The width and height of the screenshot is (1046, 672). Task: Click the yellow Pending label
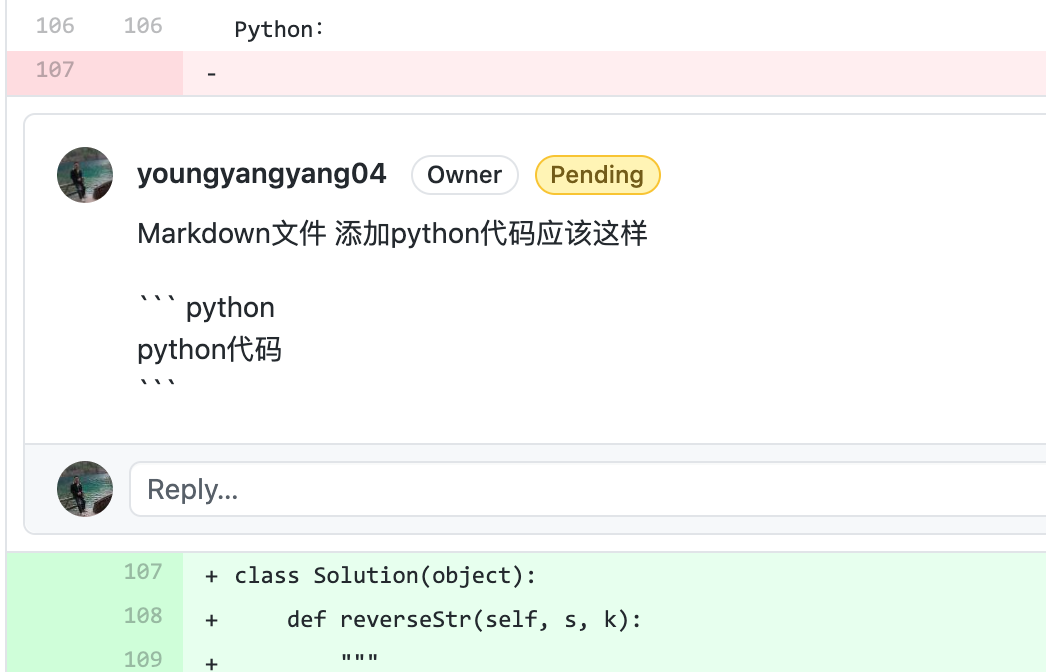(597, 175)
